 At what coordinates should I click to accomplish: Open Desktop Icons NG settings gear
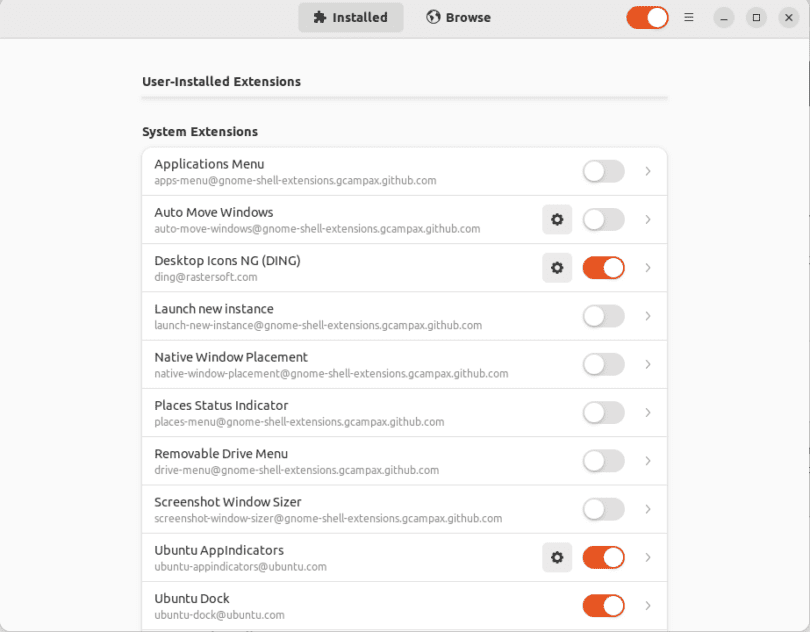[557, 267]
